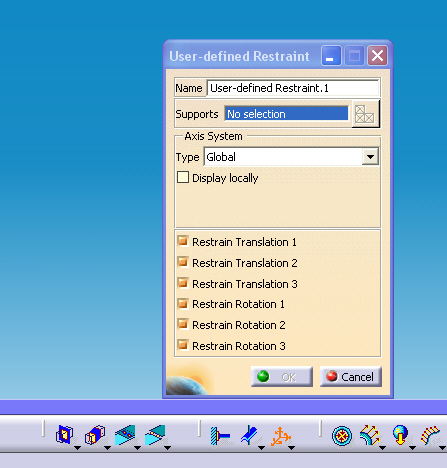447x468 pixels.
Task: Choose the globe acceleration load icon
Action: tap(400, 435)
